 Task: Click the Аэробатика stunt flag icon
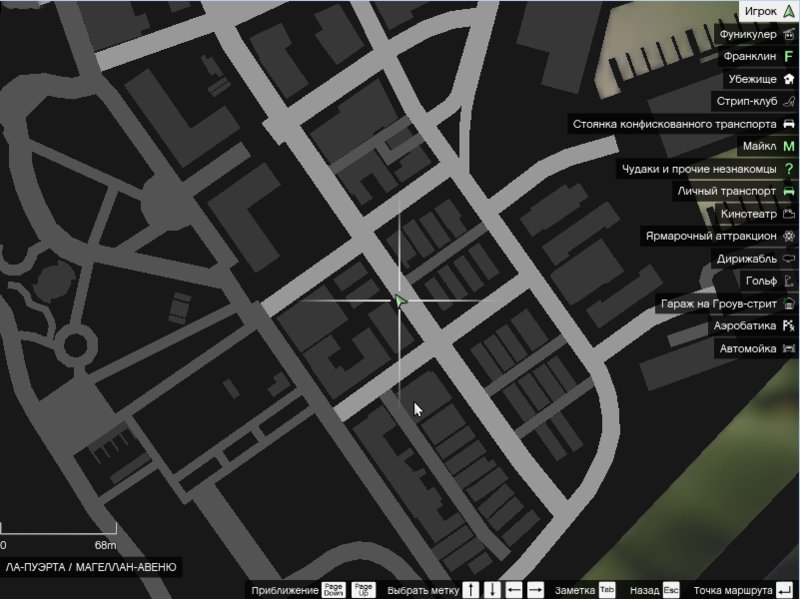(x=789, y=326)
